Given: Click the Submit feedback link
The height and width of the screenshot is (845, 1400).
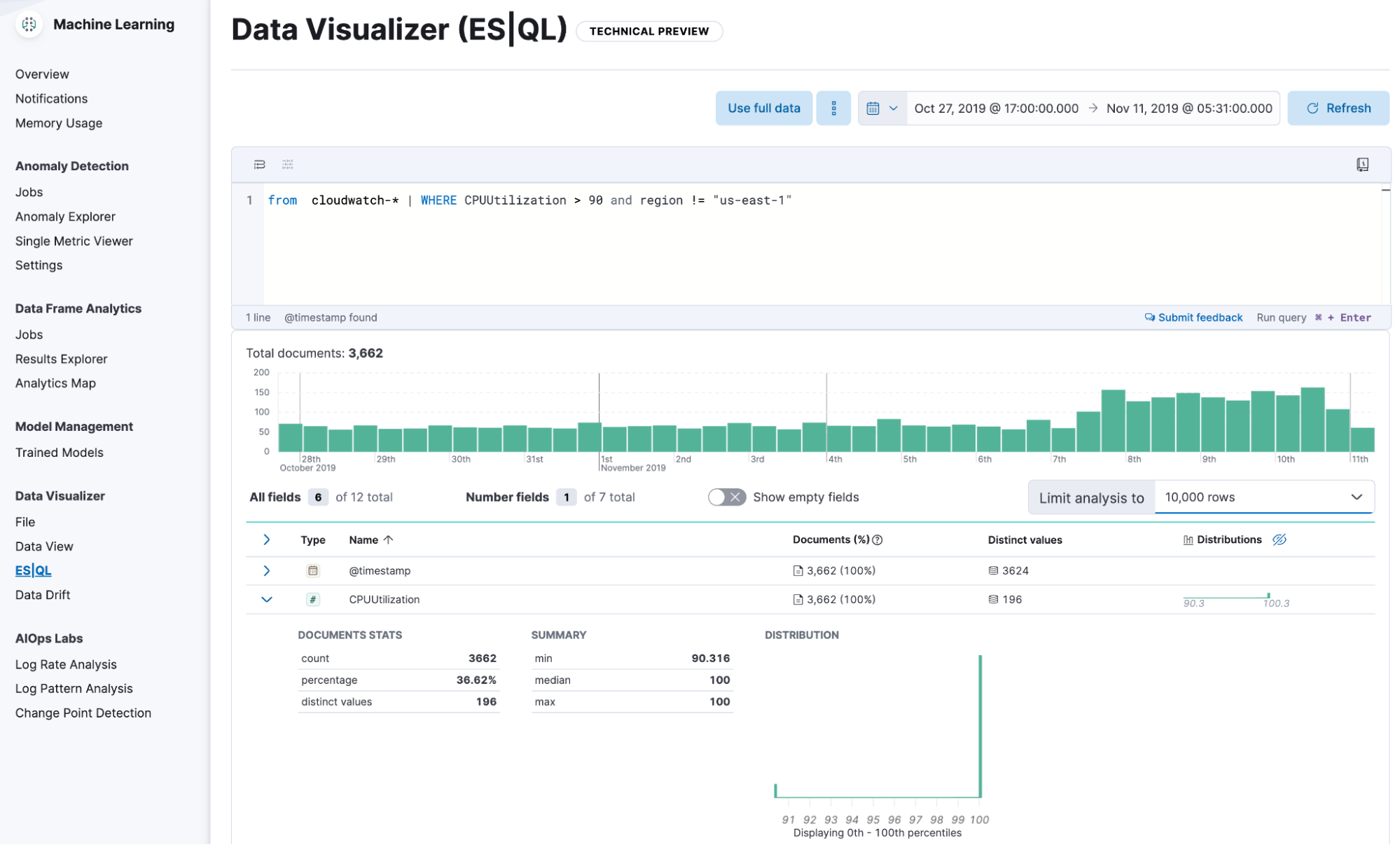Looking at the screenshot, I should [x=1193, y=317].
